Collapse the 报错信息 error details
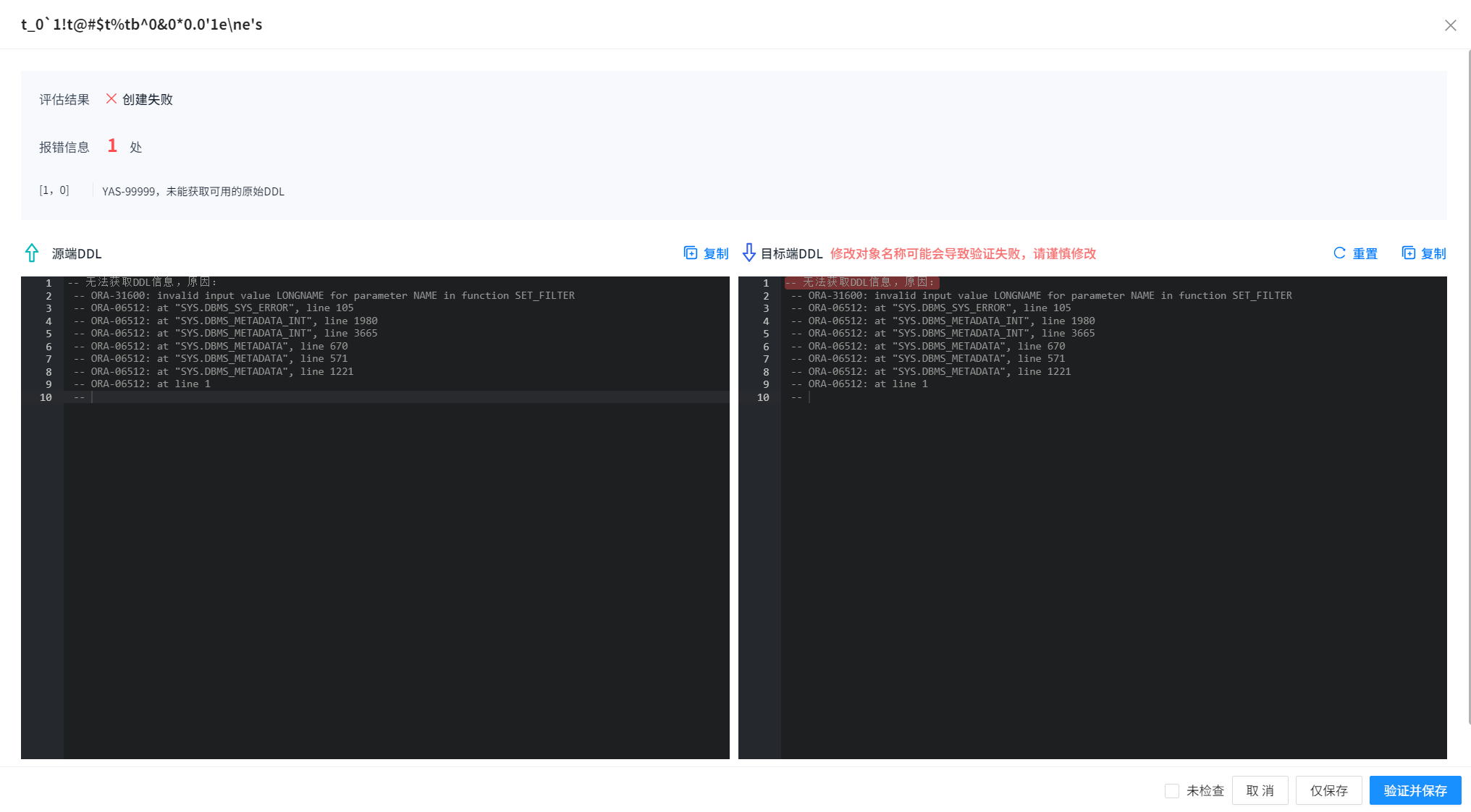Viewport: 1471px width, 812px height. 64,146
